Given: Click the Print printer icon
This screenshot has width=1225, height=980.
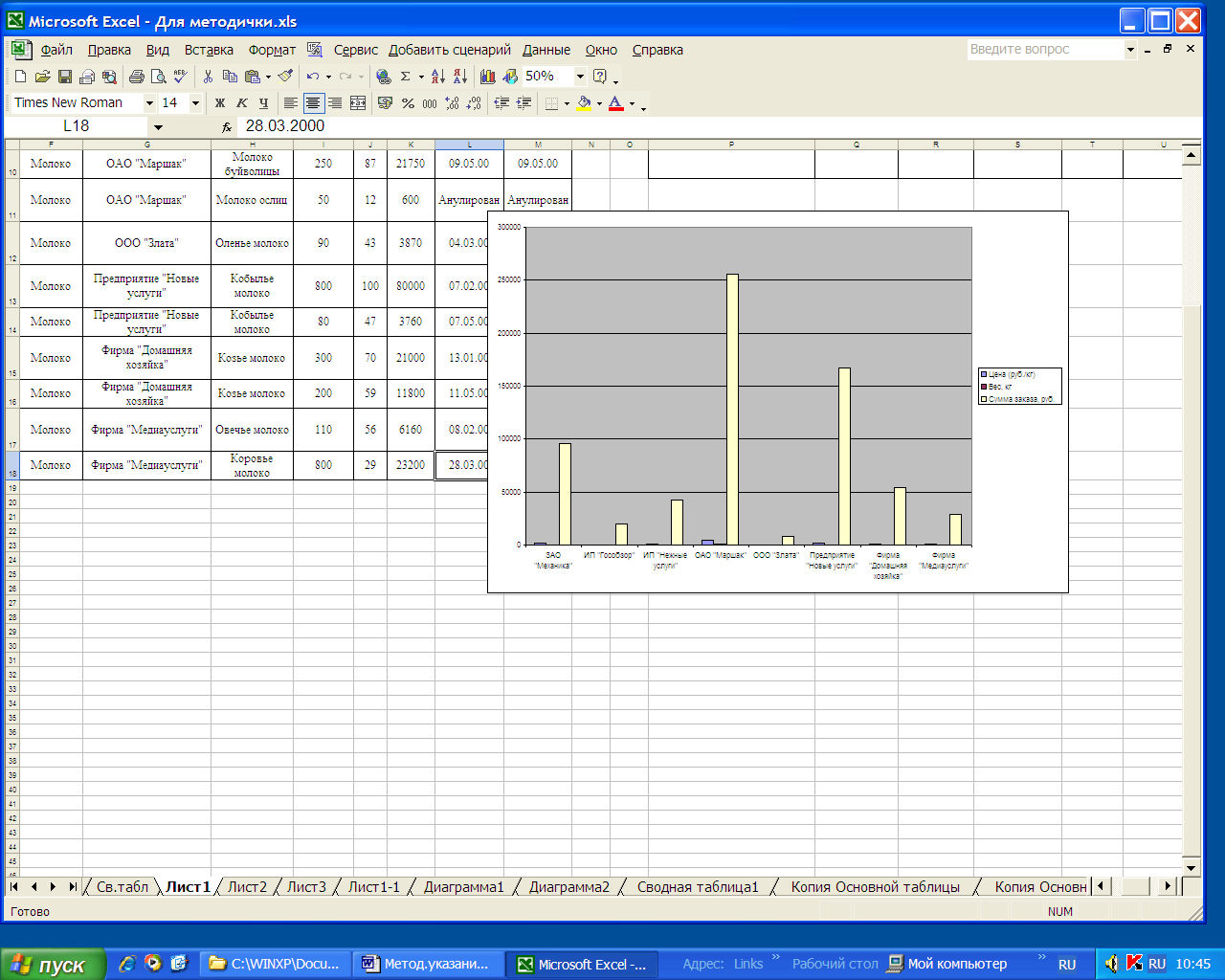Looking at the screenshot, I should pyautogui.click(x=137, y=77).
